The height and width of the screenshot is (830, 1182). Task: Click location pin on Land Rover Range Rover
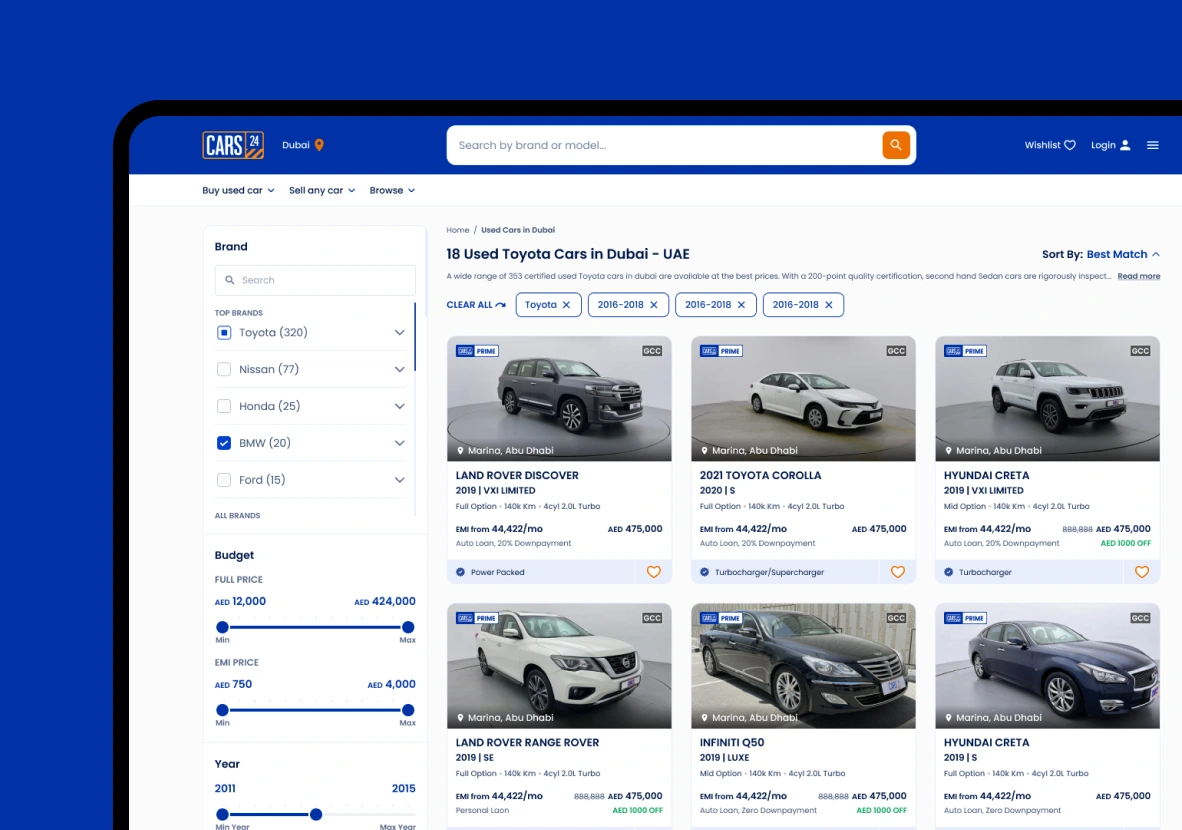pos(461,718)
